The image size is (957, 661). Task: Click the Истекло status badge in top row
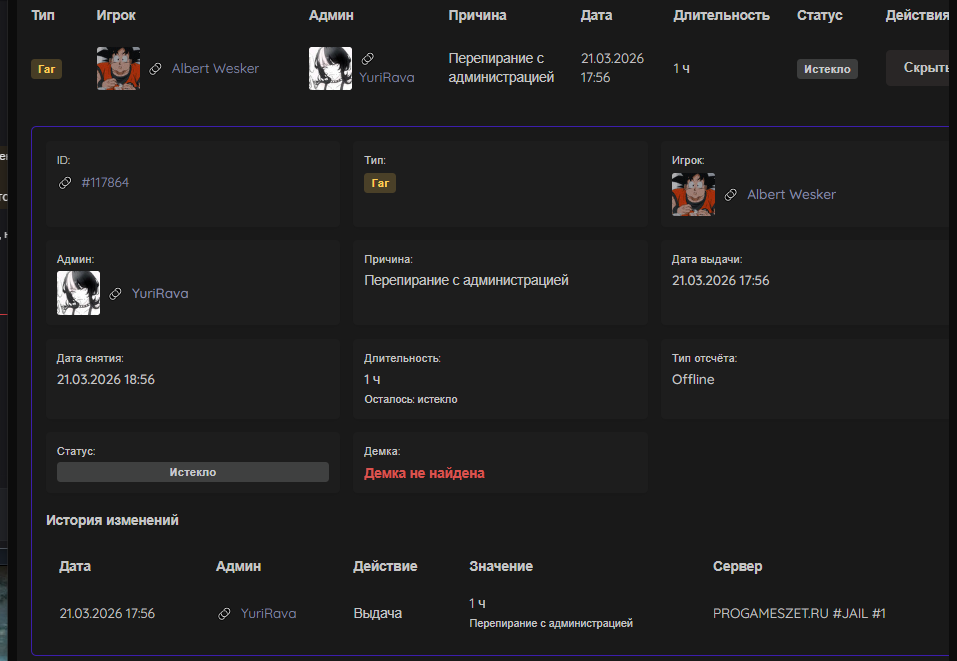point(827,69)
